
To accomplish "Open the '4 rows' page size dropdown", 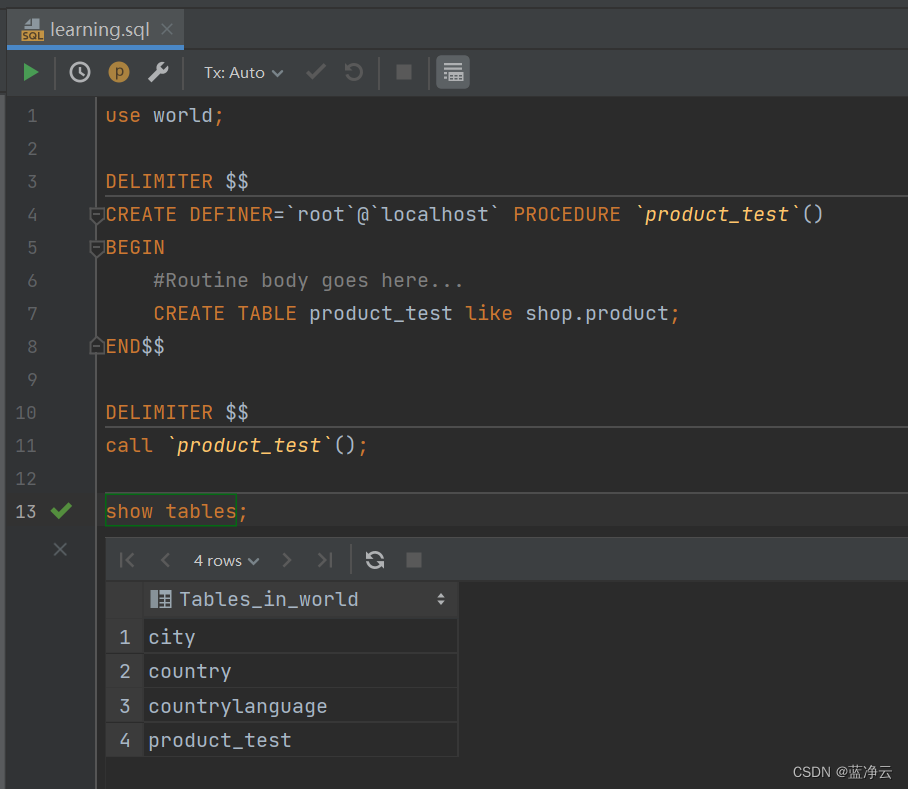I will [x=226, y=560].
